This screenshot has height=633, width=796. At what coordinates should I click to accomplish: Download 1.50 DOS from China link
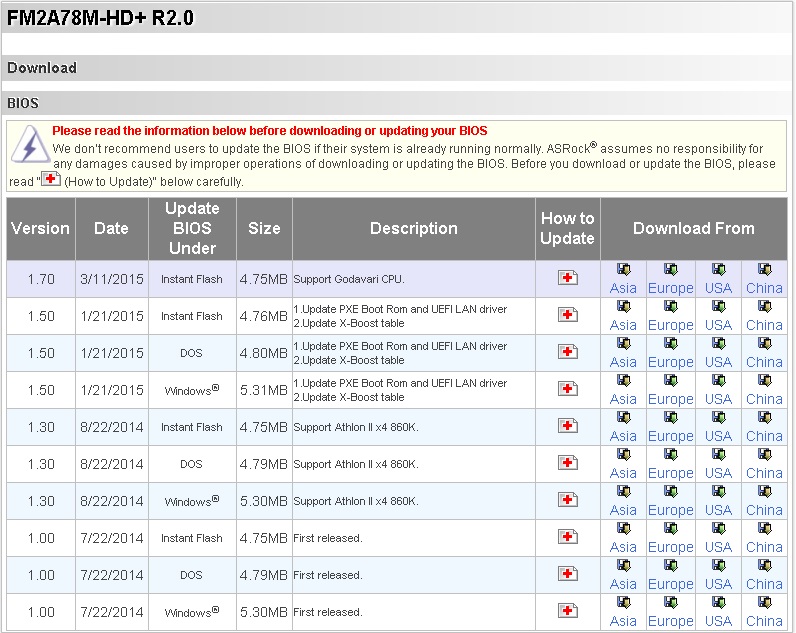(x=764, y=362)
